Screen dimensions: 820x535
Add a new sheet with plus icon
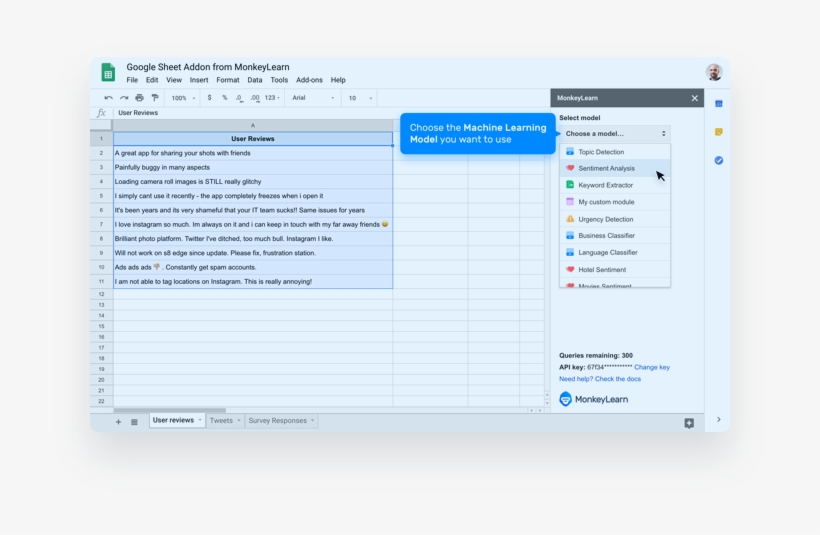pyautogui.click(x=118, y=422)
